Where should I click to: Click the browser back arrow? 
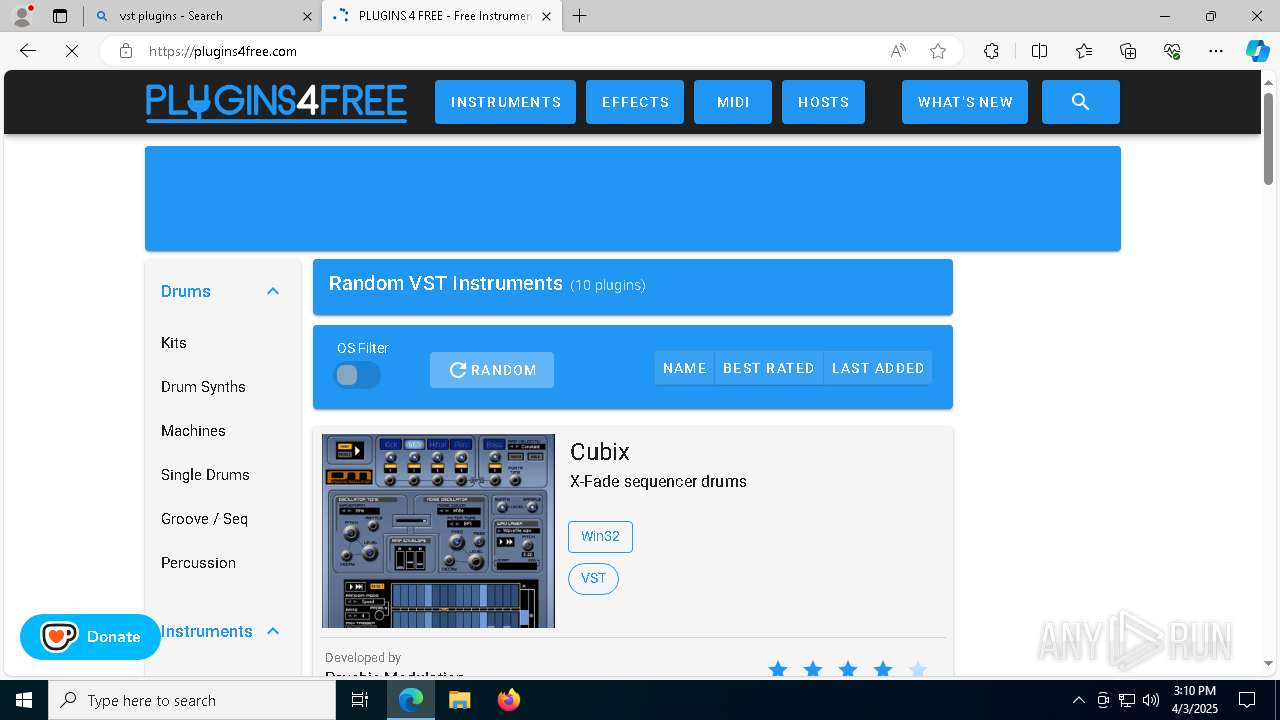(28, 51)
